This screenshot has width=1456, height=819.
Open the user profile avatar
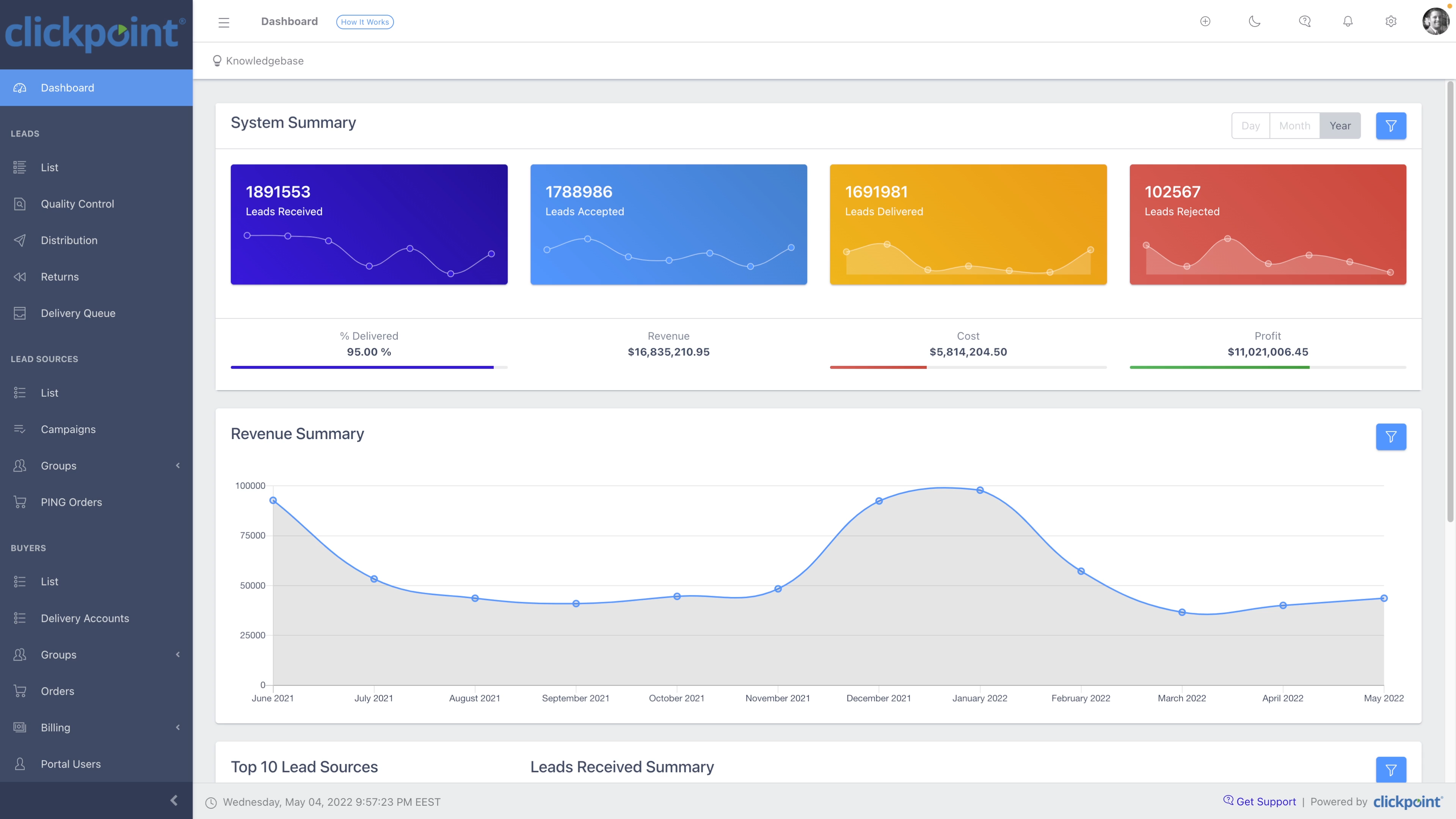[1436, 22]
